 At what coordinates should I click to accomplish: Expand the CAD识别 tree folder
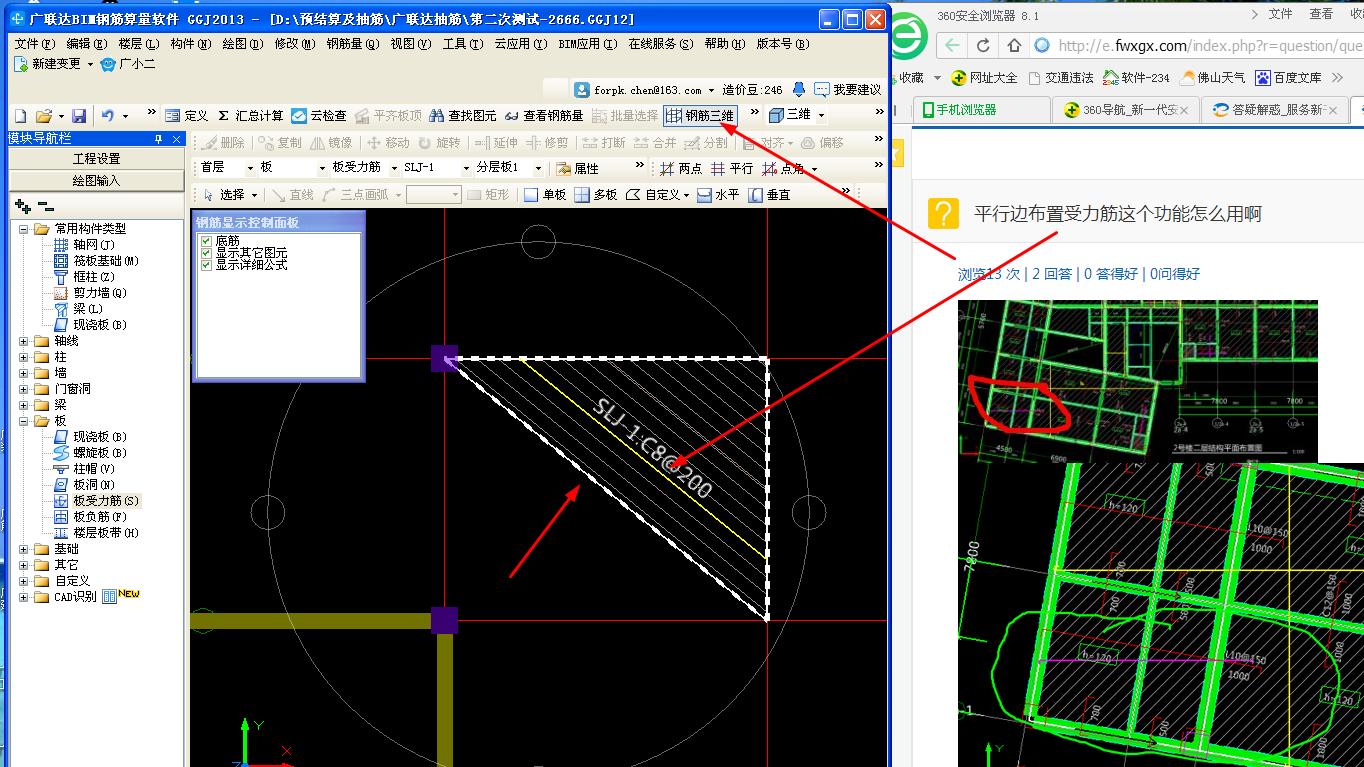pos(24,597)
